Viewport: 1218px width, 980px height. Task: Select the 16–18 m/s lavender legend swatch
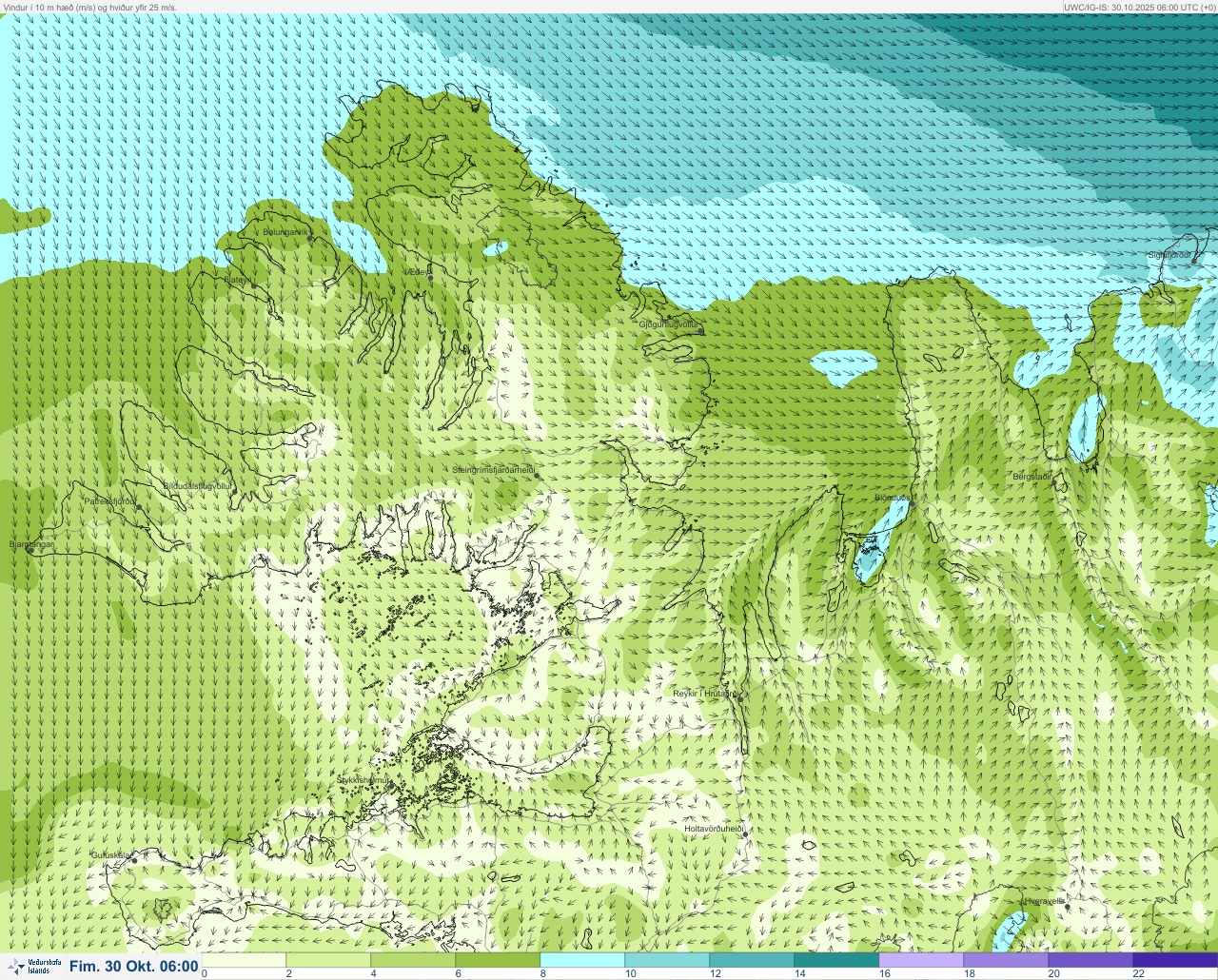(x=921, y=960)
